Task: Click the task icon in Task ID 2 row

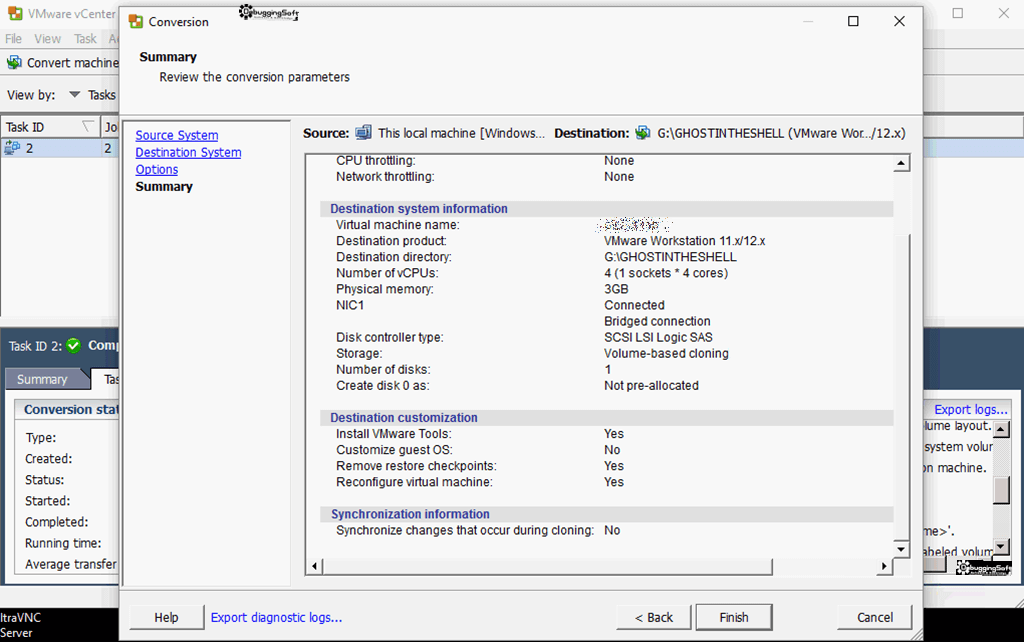Action: 12,148
